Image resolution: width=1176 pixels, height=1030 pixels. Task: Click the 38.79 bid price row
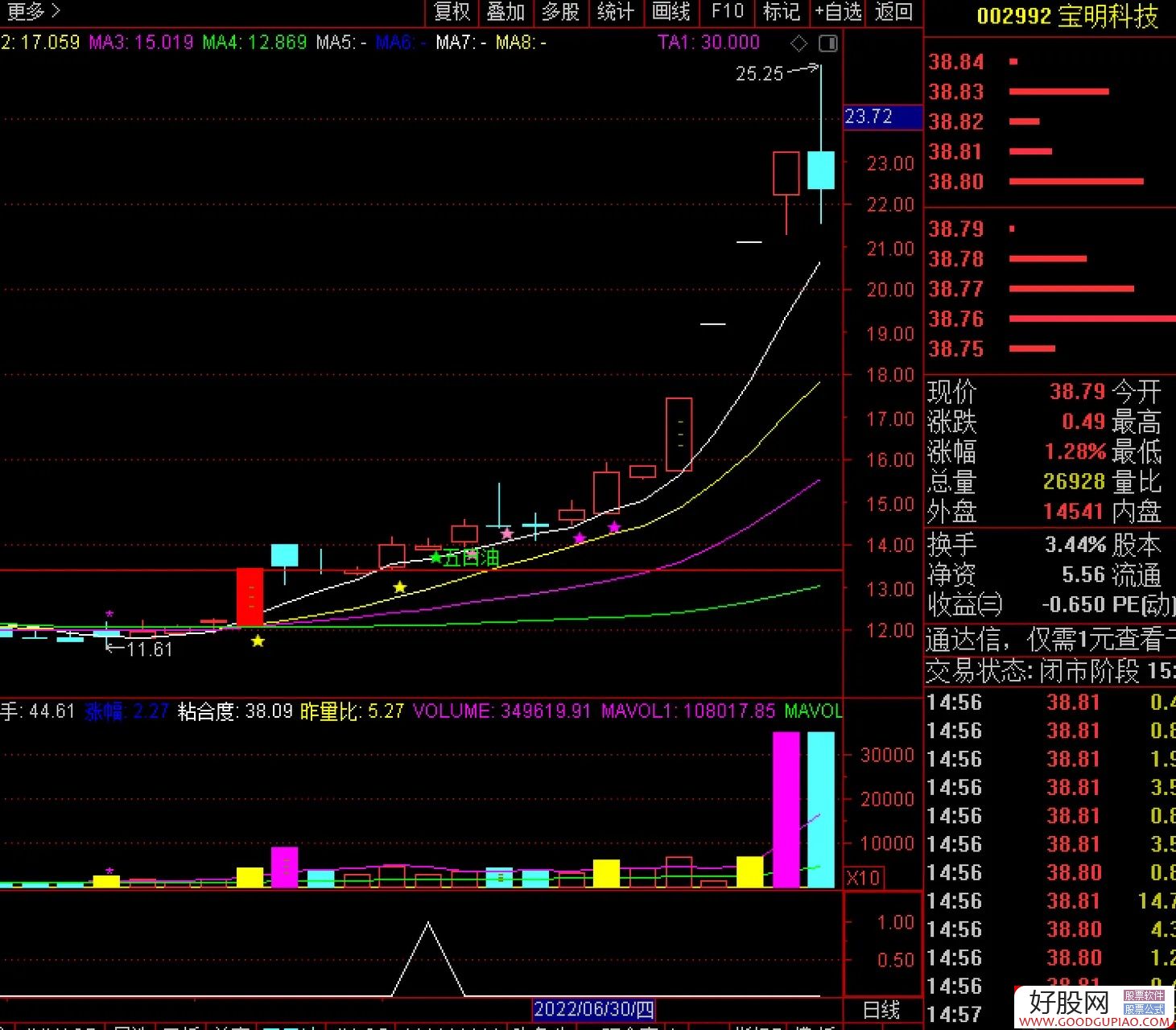tap(1050, 229)
